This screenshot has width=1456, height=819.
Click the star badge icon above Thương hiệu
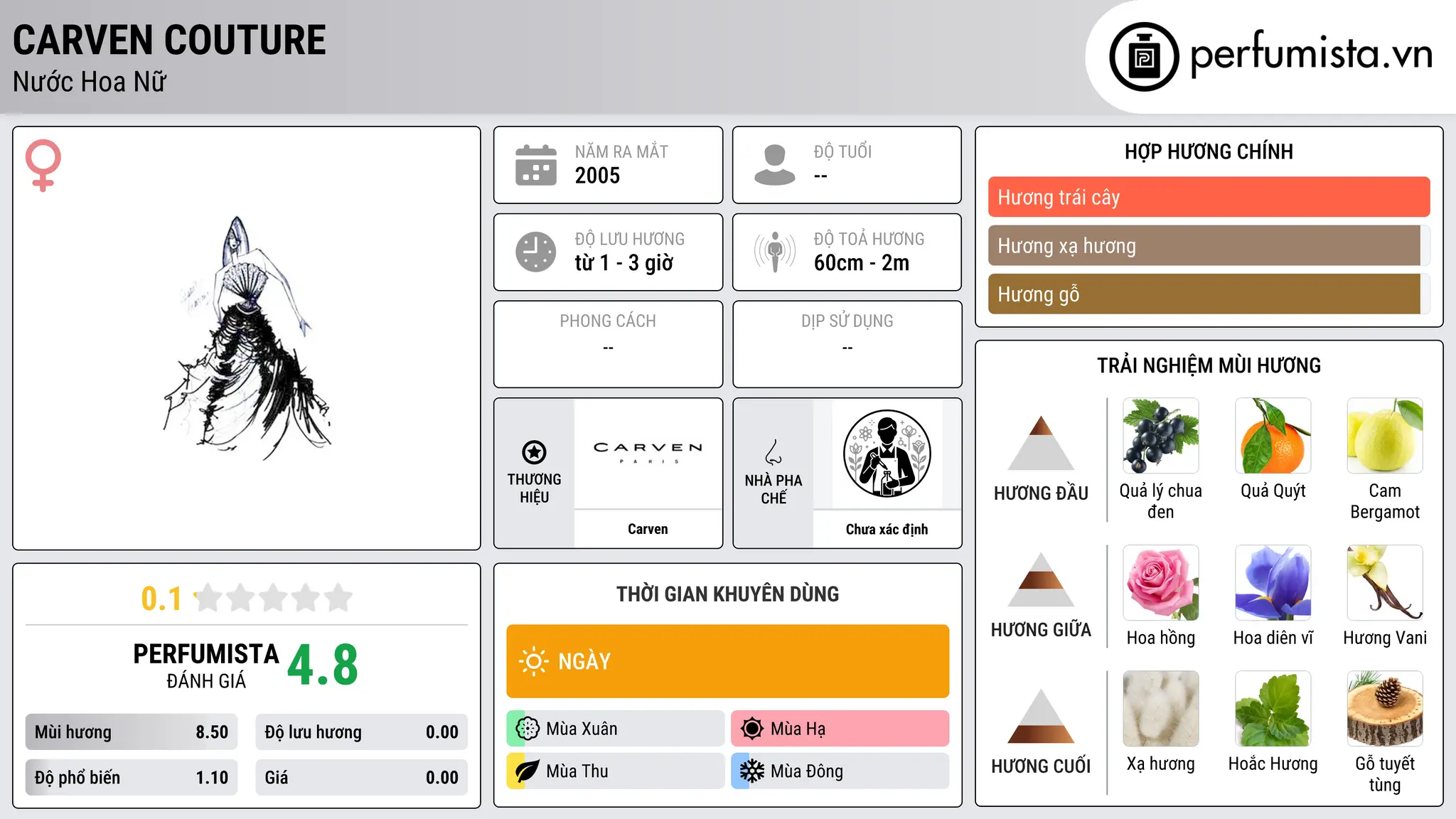[x=534, y=452]
